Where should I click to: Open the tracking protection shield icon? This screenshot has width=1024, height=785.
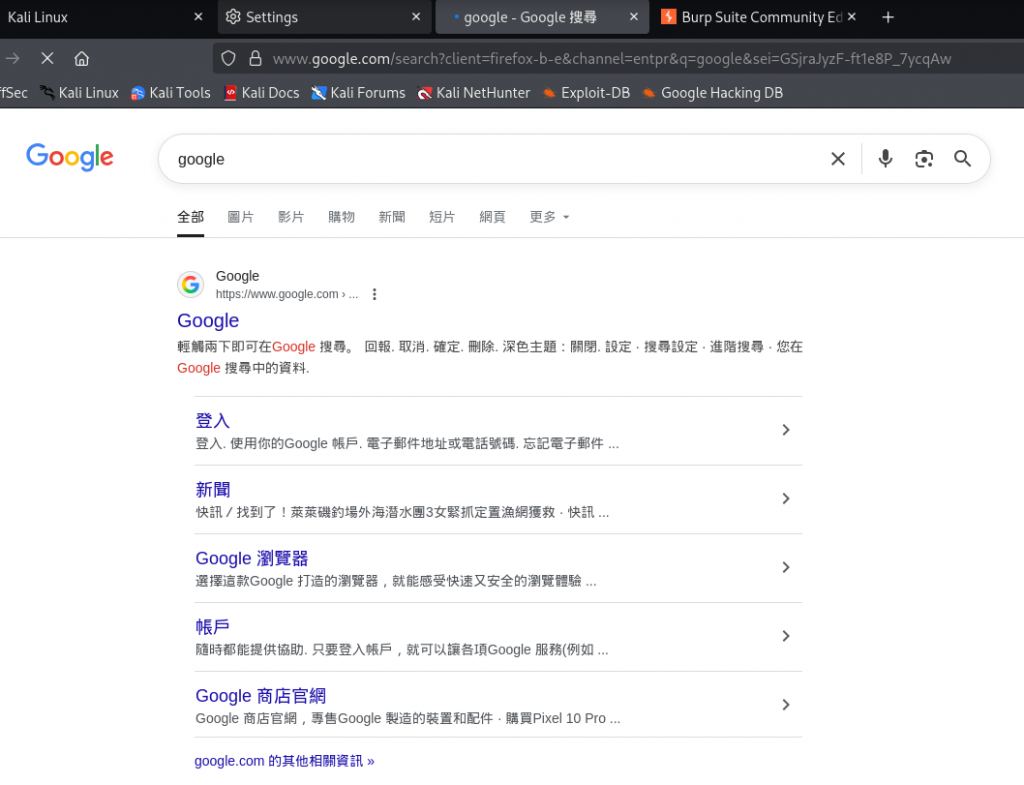(228, 59)
